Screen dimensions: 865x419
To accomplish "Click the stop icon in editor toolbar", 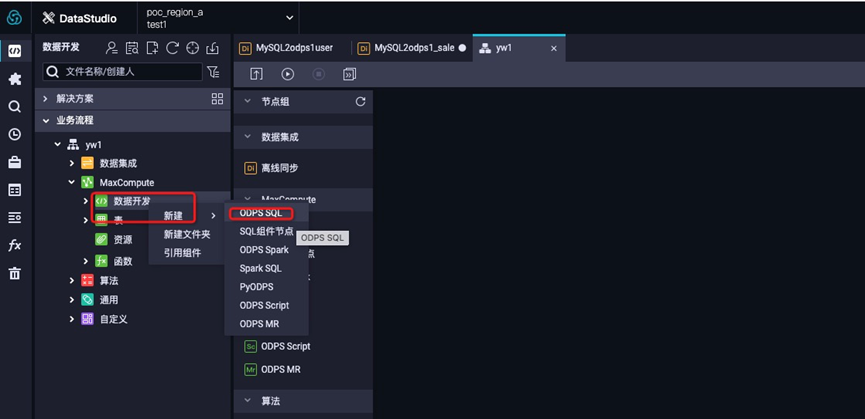I will pos(318,74).
